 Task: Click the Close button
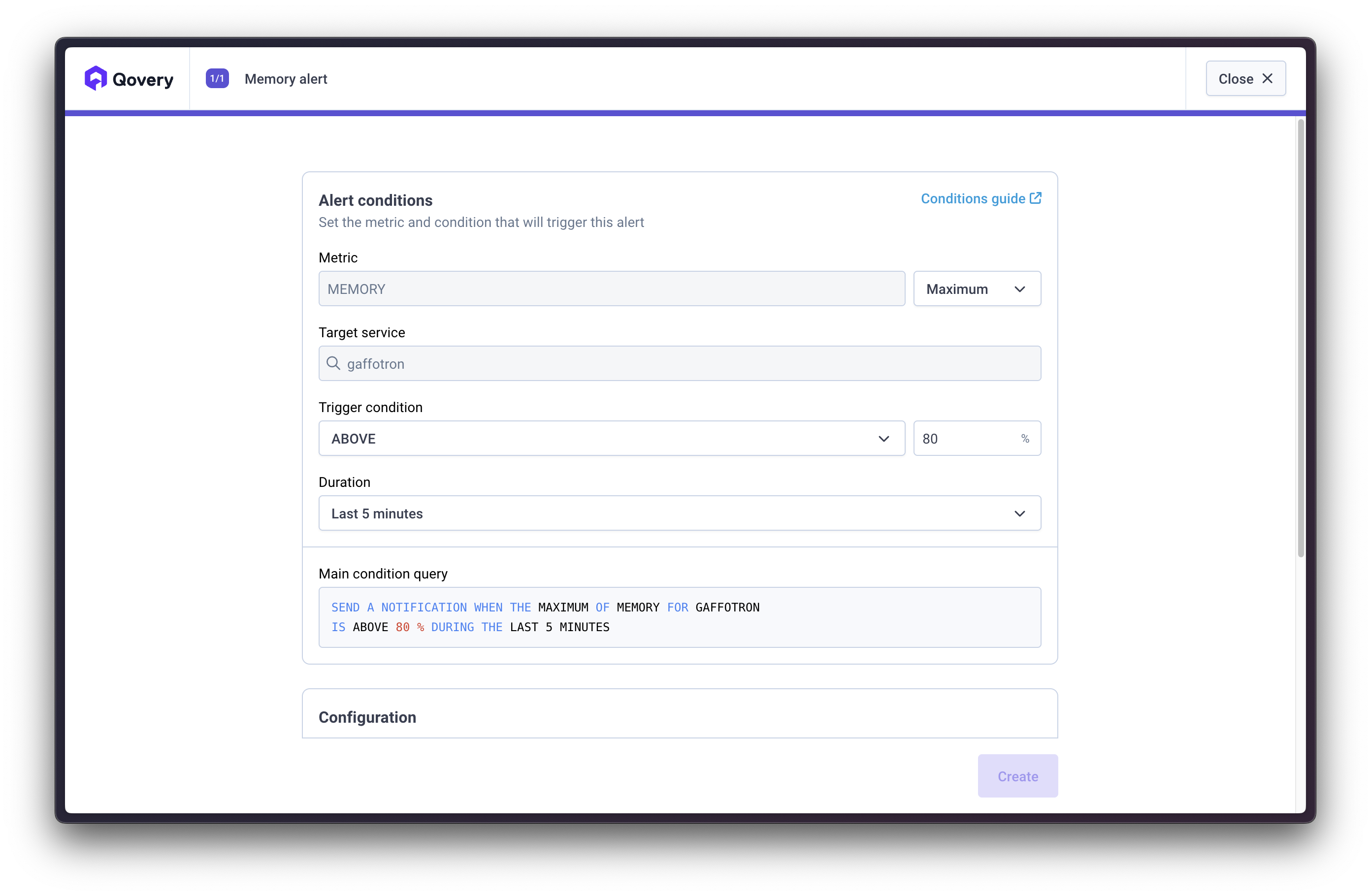click(1245, 78)
